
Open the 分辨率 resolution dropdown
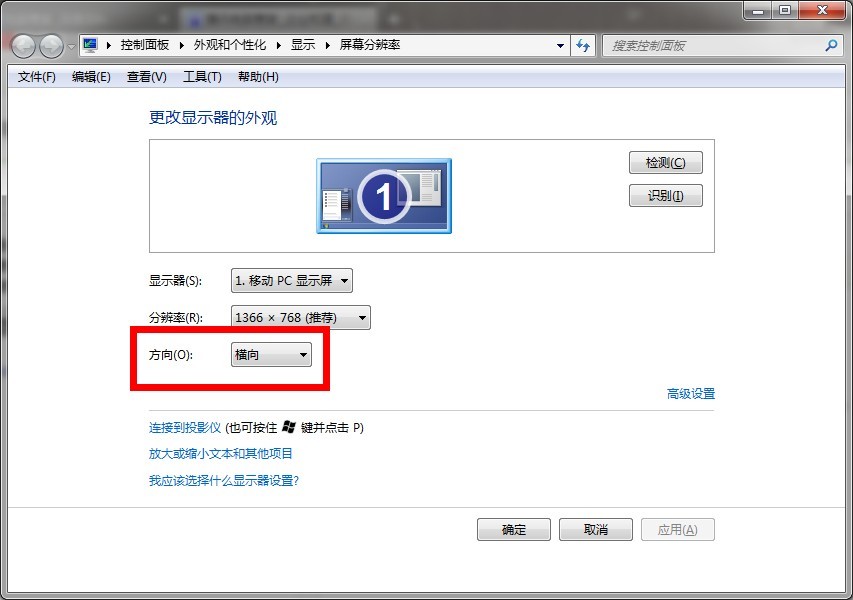pos(301,318)
